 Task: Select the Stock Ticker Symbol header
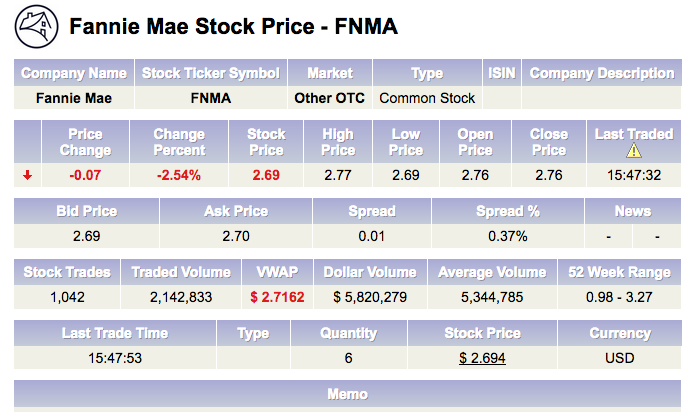(210, 73)
